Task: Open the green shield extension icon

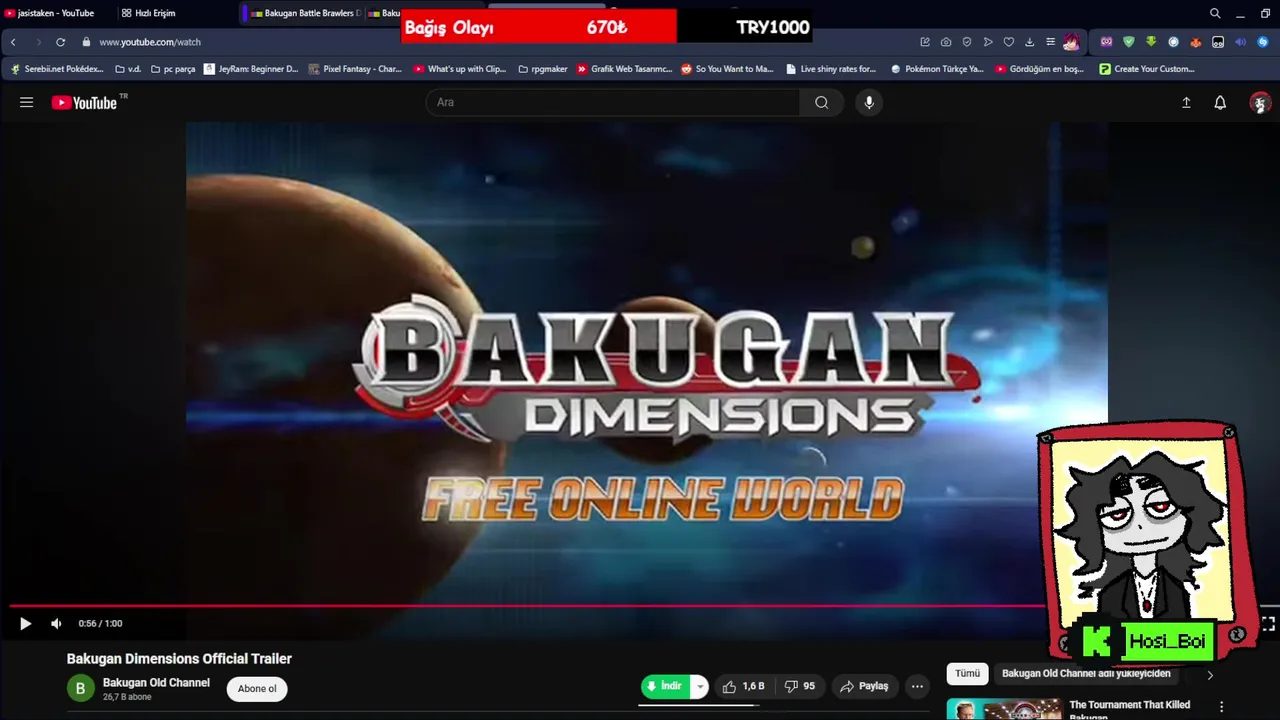Action: (x=1129, y=42)
